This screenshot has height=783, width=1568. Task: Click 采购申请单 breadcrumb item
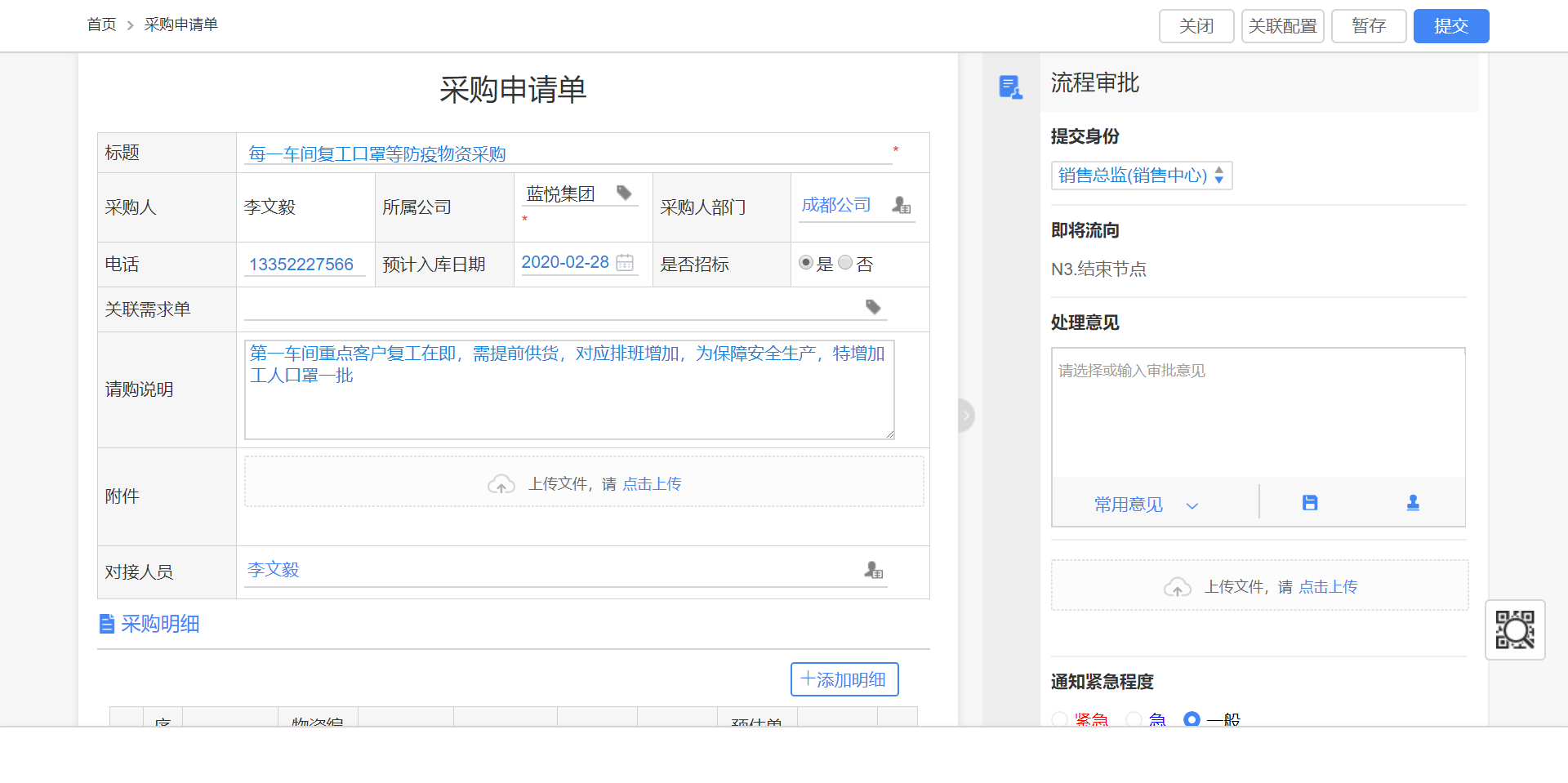tap(181, 24)
